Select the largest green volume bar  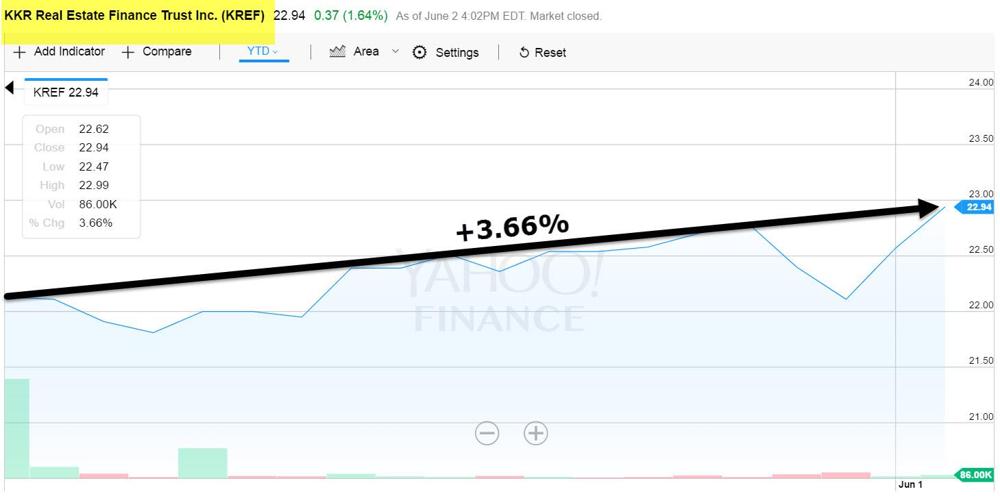point(17,428)
